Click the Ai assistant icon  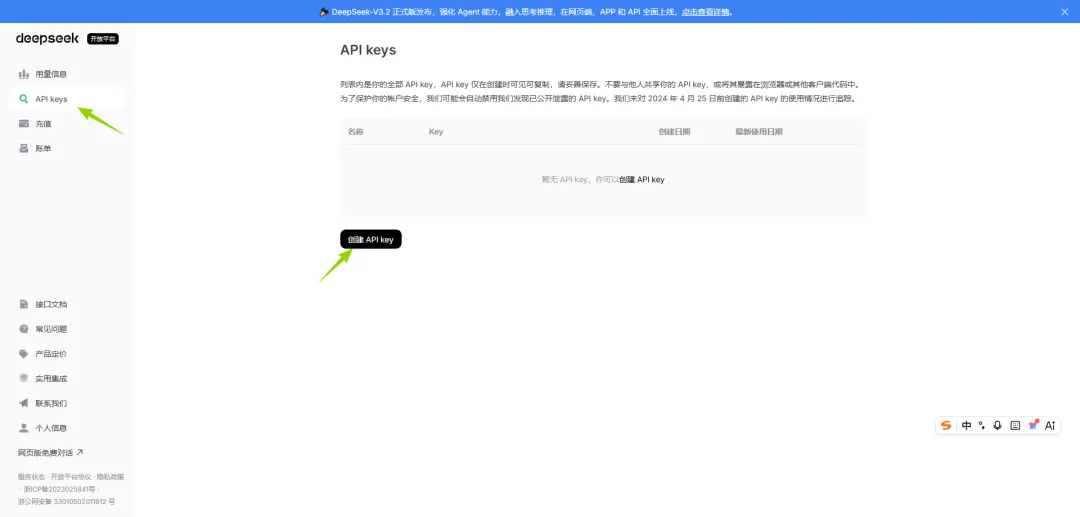tap(1050, 425)
